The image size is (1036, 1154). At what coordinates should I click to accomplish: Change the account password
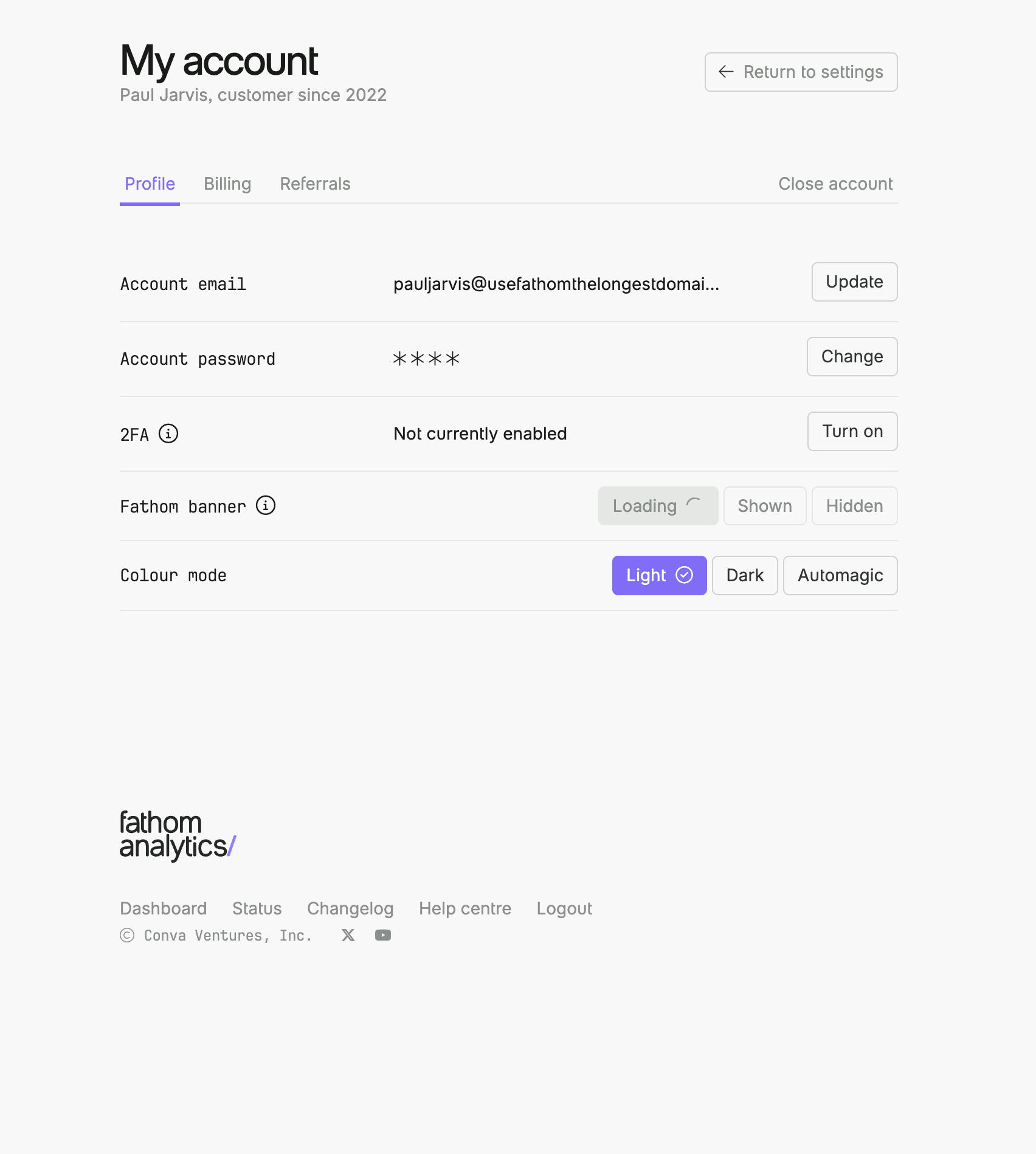[851, 356]
